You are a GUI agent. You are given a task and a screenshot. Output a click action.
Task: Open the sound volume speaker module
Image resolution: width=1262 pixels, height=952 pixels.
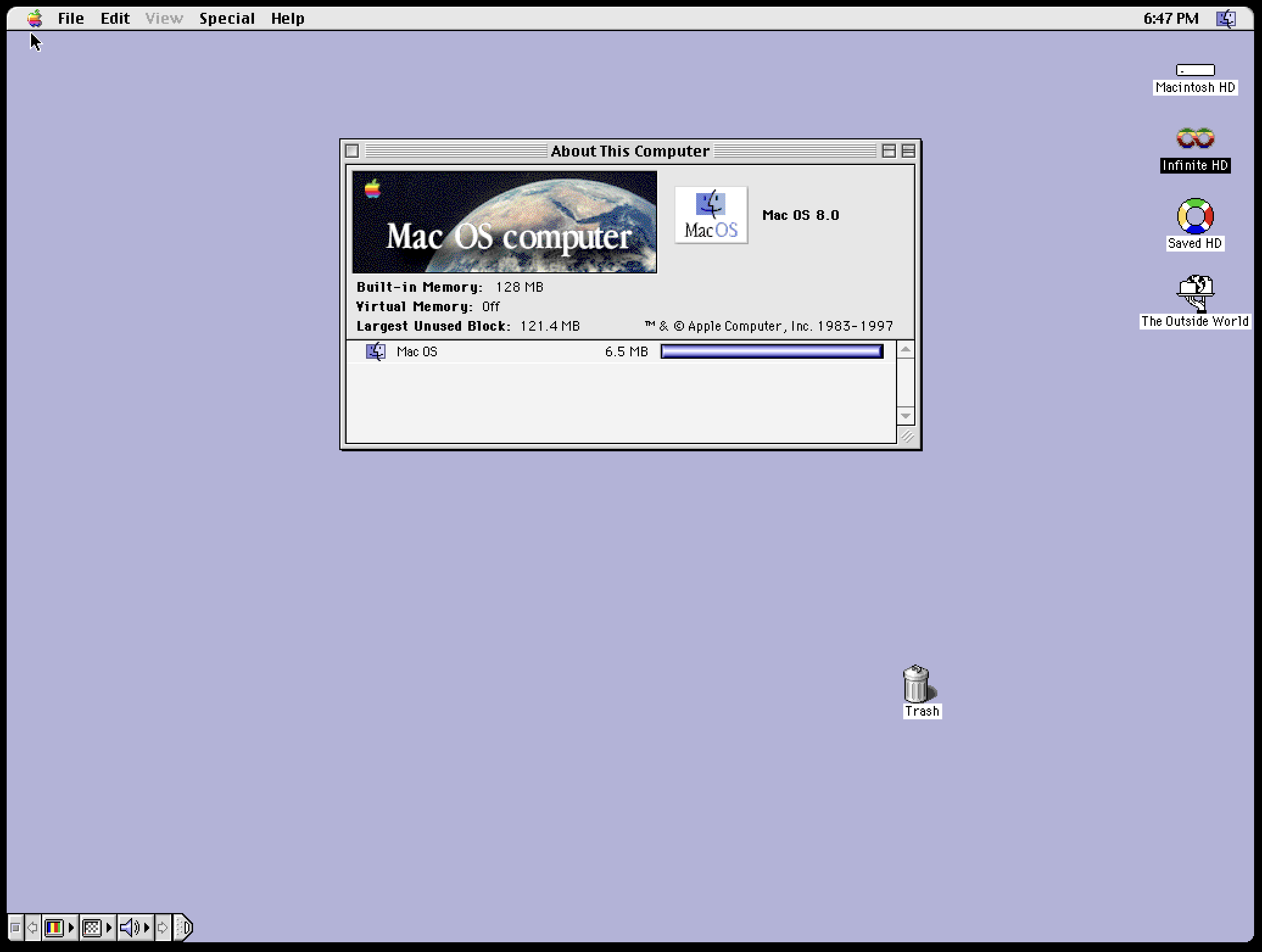point(129,928)
